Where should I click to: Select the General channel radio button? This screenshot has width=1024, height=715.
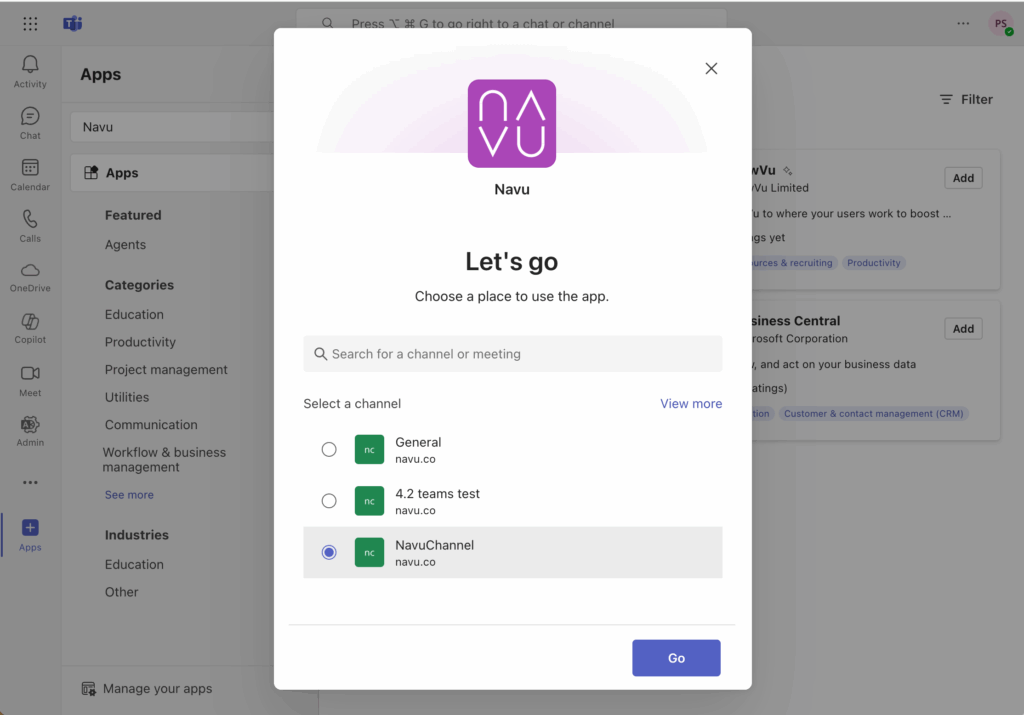(329, 450)
